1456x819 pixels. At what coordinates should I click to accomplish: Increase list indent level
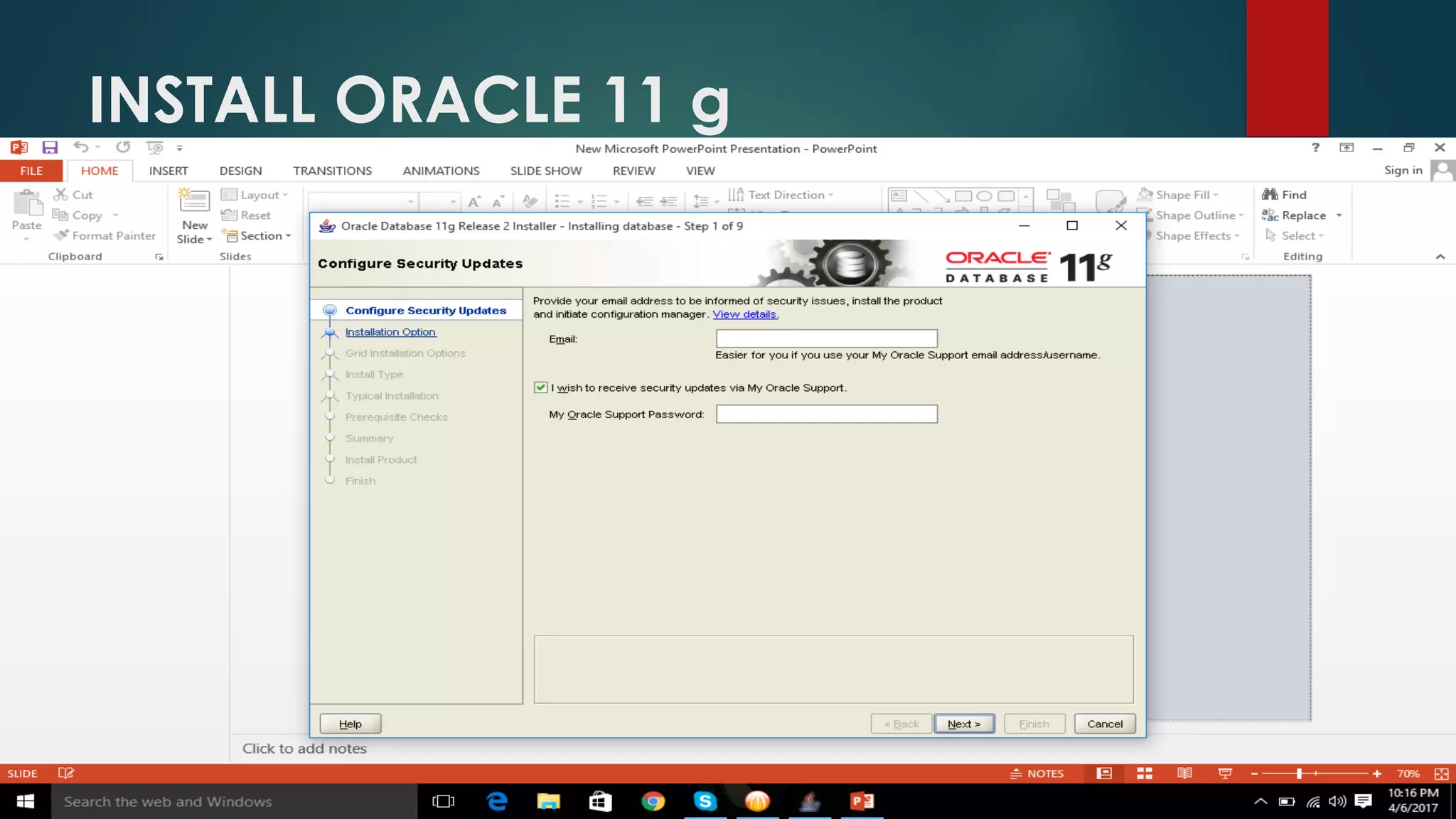pyautogui.click(x=669, y=201)
